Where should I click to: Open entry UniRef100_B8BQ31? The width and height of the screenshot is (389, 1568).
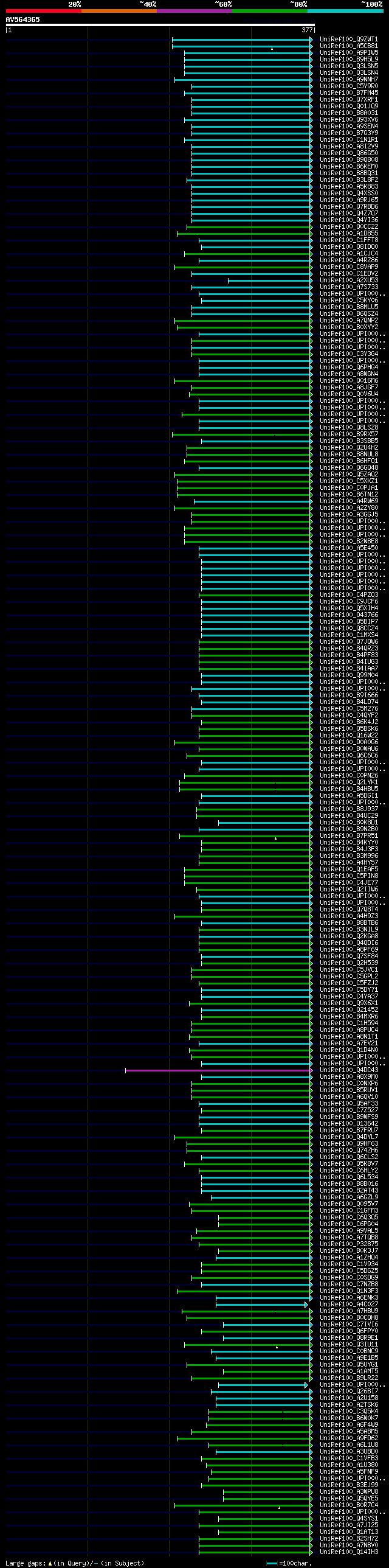(349, 173)
